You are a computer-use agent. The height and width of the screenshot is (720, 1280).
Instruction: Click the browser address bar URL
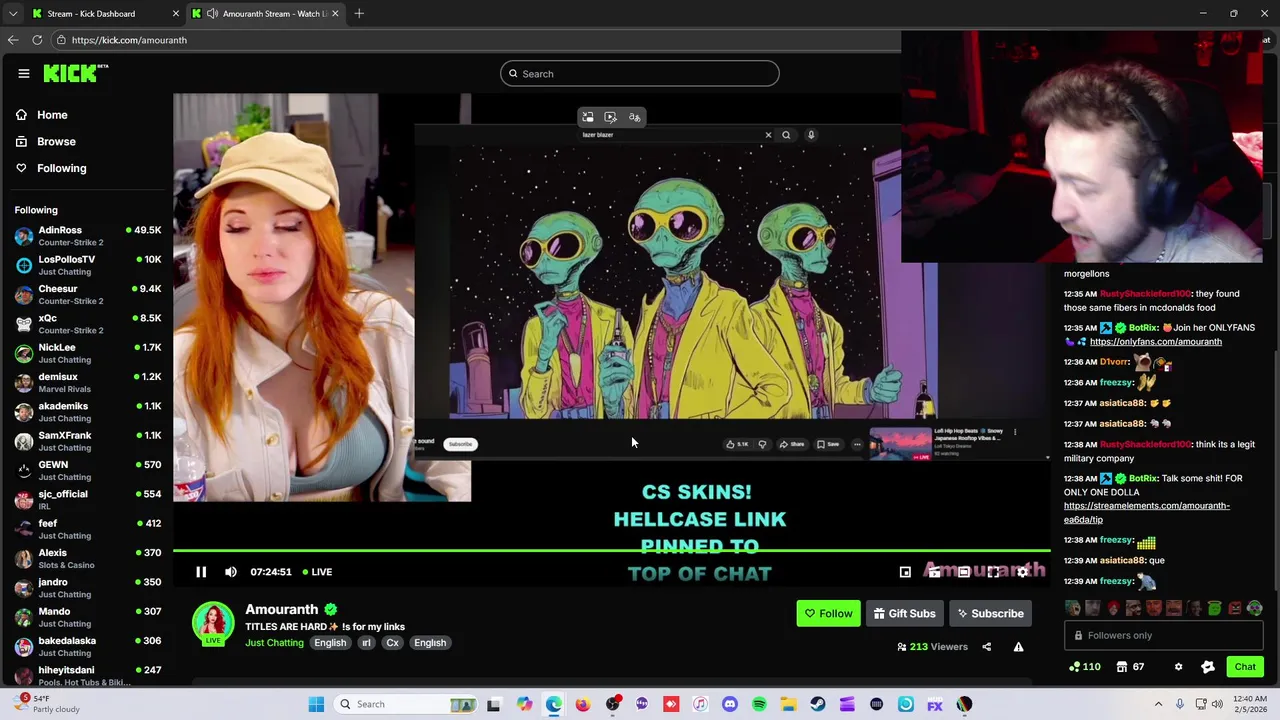[x=129, y=40]
